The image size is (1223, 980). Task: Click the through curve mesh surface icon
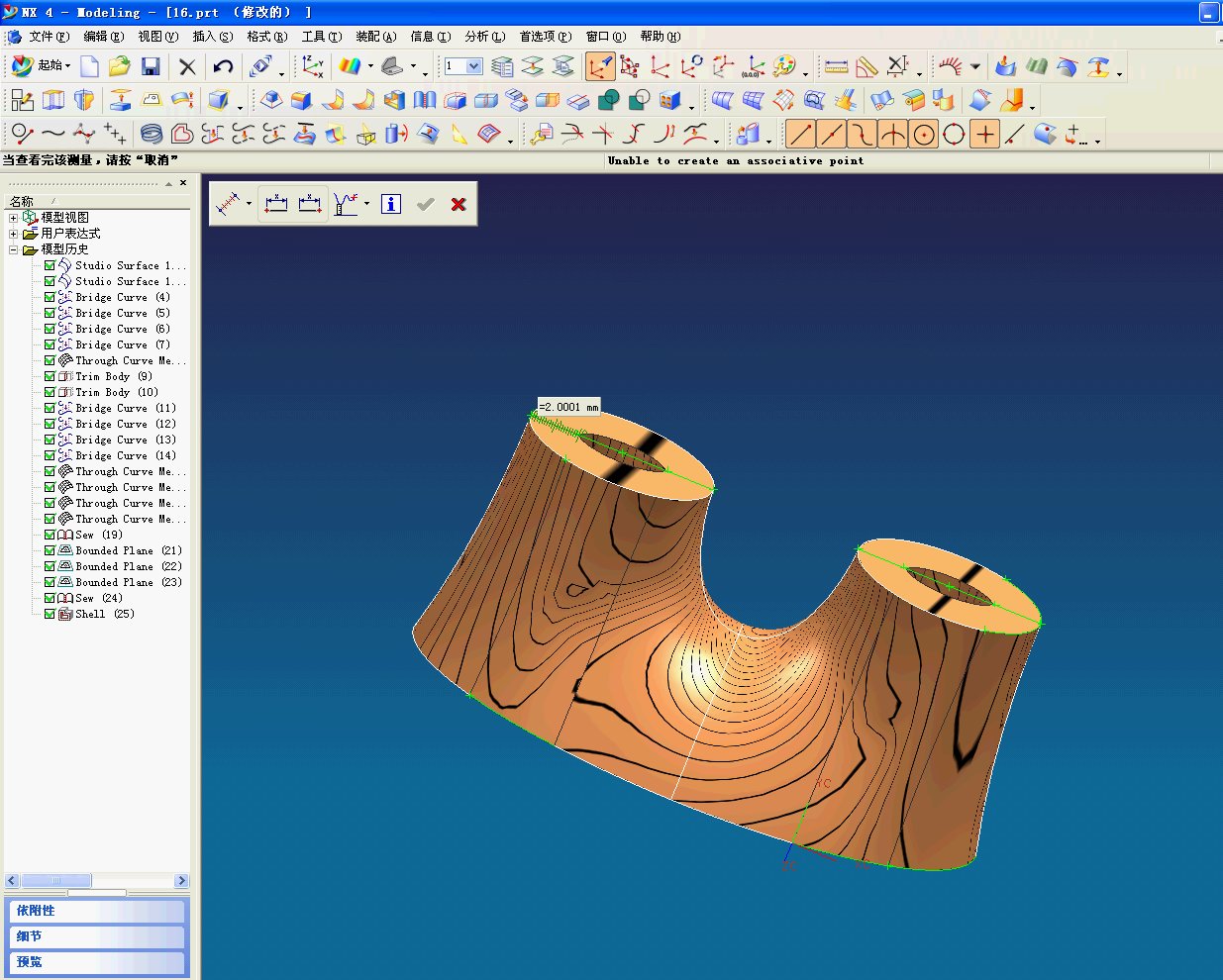pyautogui.click(x=754, y=100)
